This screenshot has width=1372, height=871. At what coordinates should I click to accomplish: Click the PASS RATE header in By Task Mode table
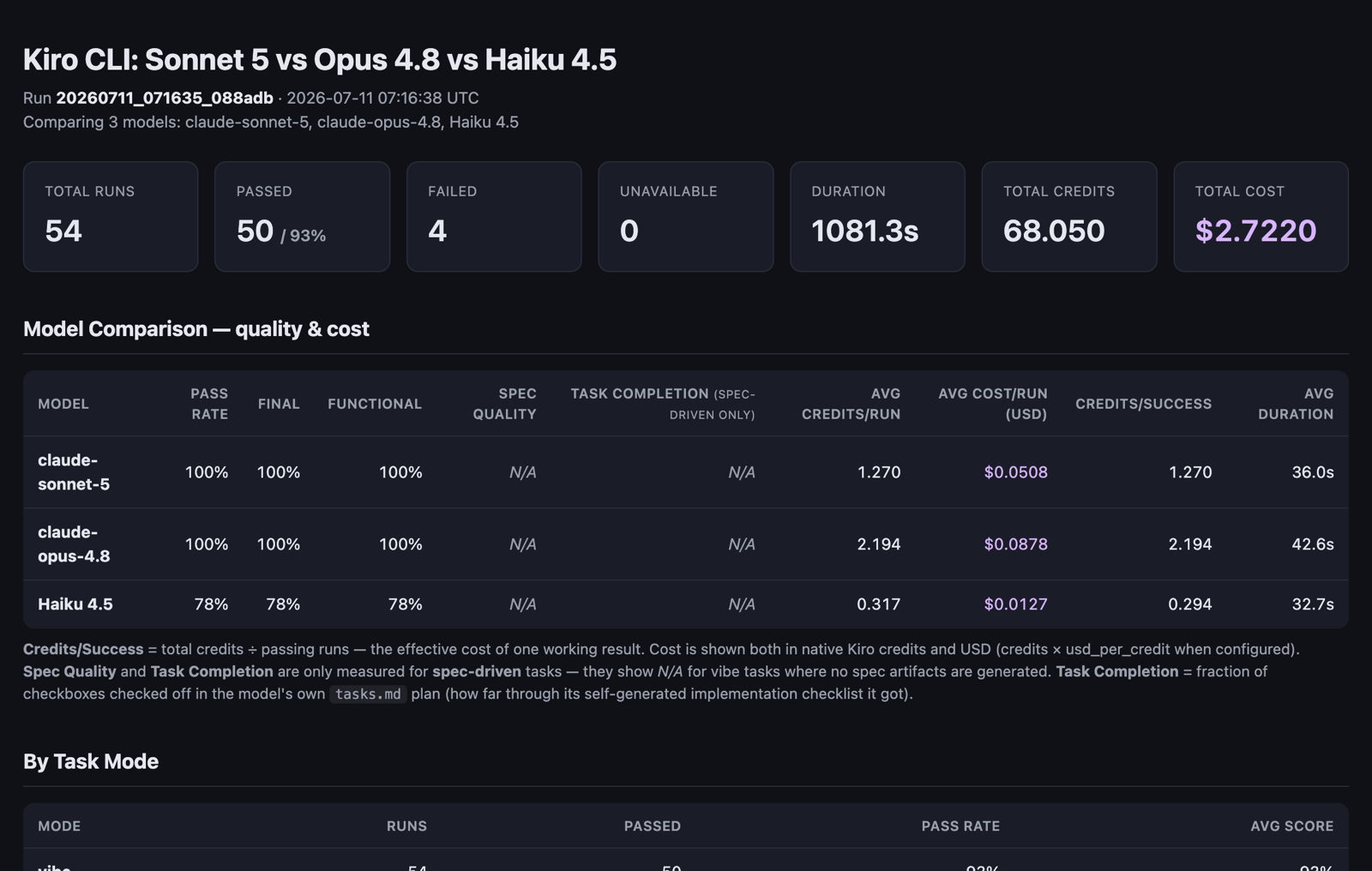click(x=960, y=826)
